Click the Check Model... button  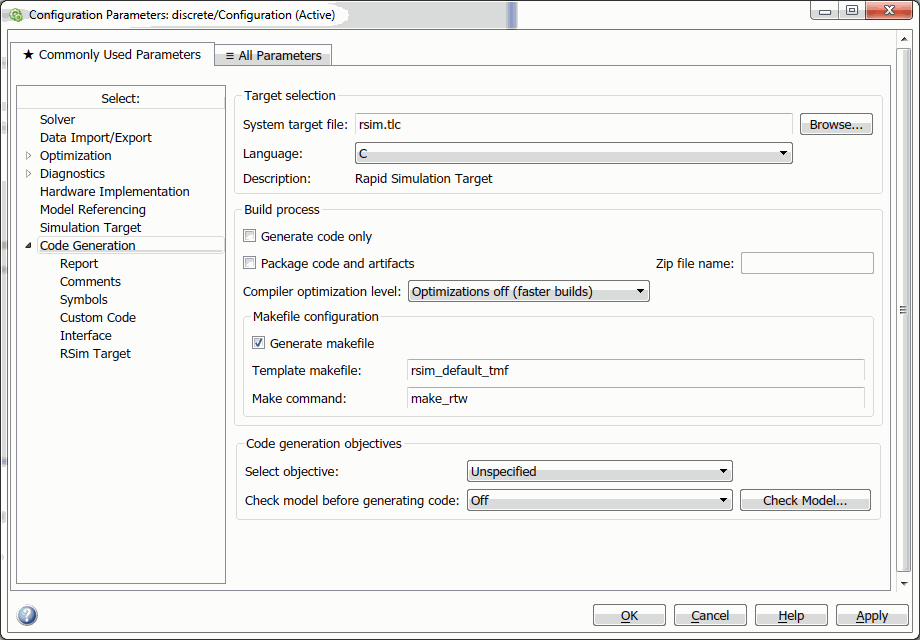point(805,500)
